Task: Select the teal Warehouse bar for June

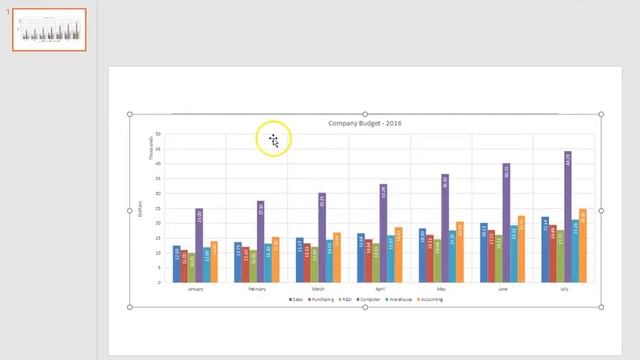Action: pyautogui.click(x=514, y=254)
